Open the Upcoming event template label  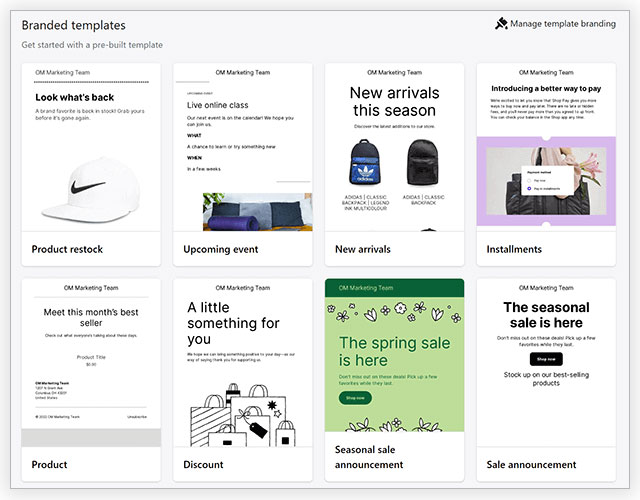[221, 249]
